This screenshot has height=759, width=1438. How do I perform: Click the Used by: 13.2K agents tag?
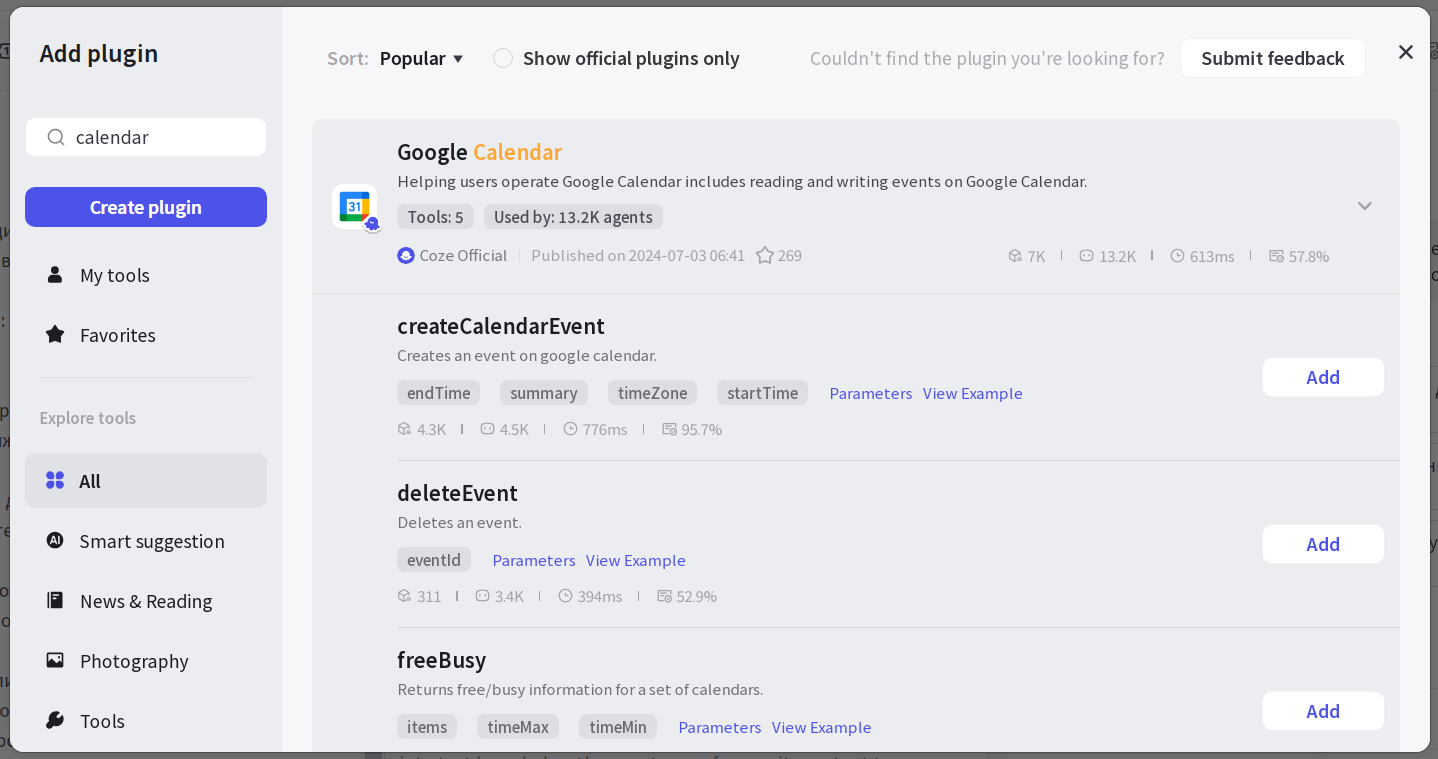pyautogui.click(x=573, y=217)
